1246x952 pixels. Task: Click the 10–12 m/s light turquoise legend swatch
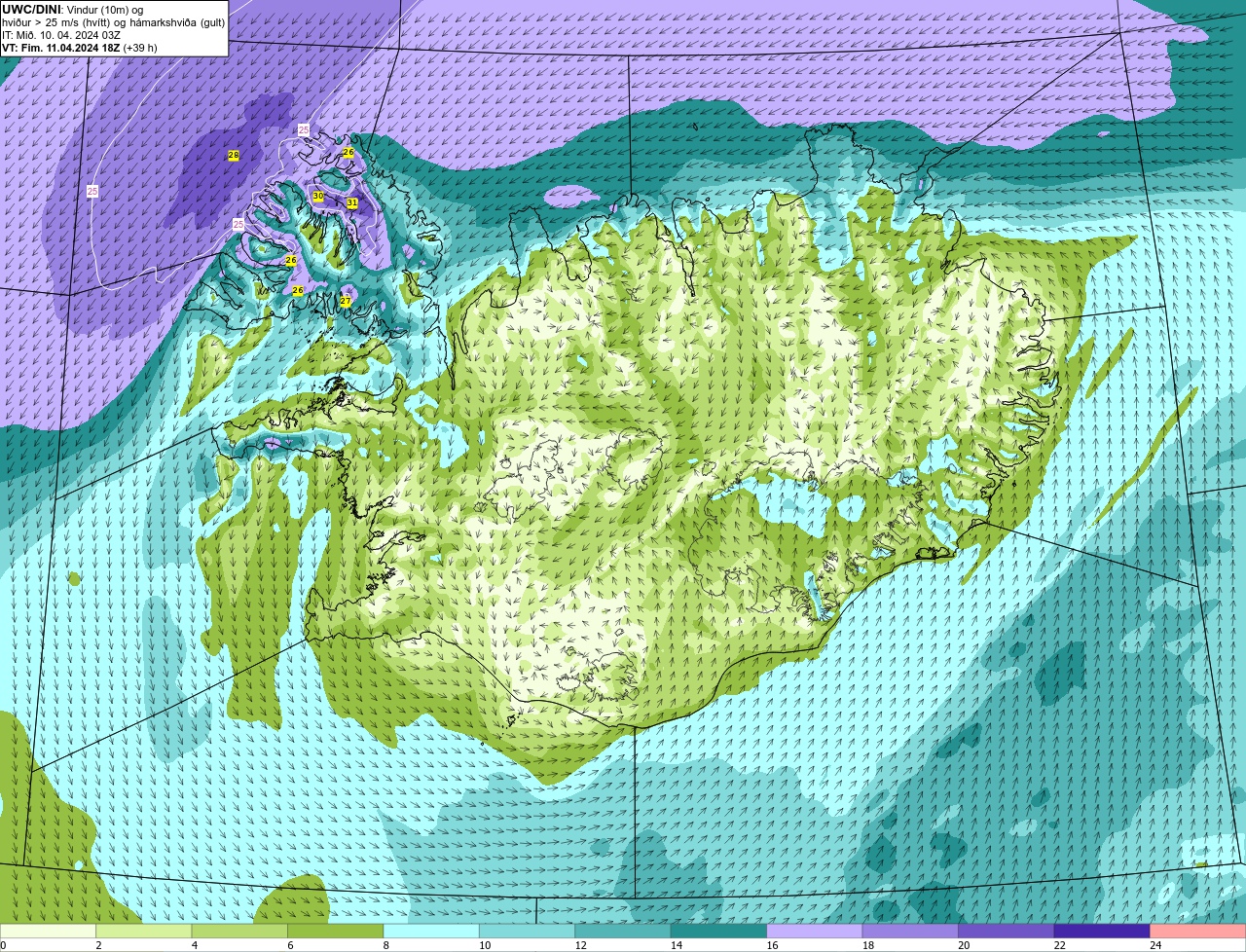[x=528, y=931]
